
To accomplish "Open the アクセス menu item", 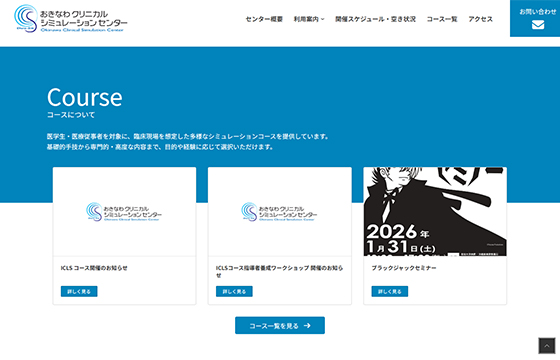I will pyautogui.click(x=480, y=19).
